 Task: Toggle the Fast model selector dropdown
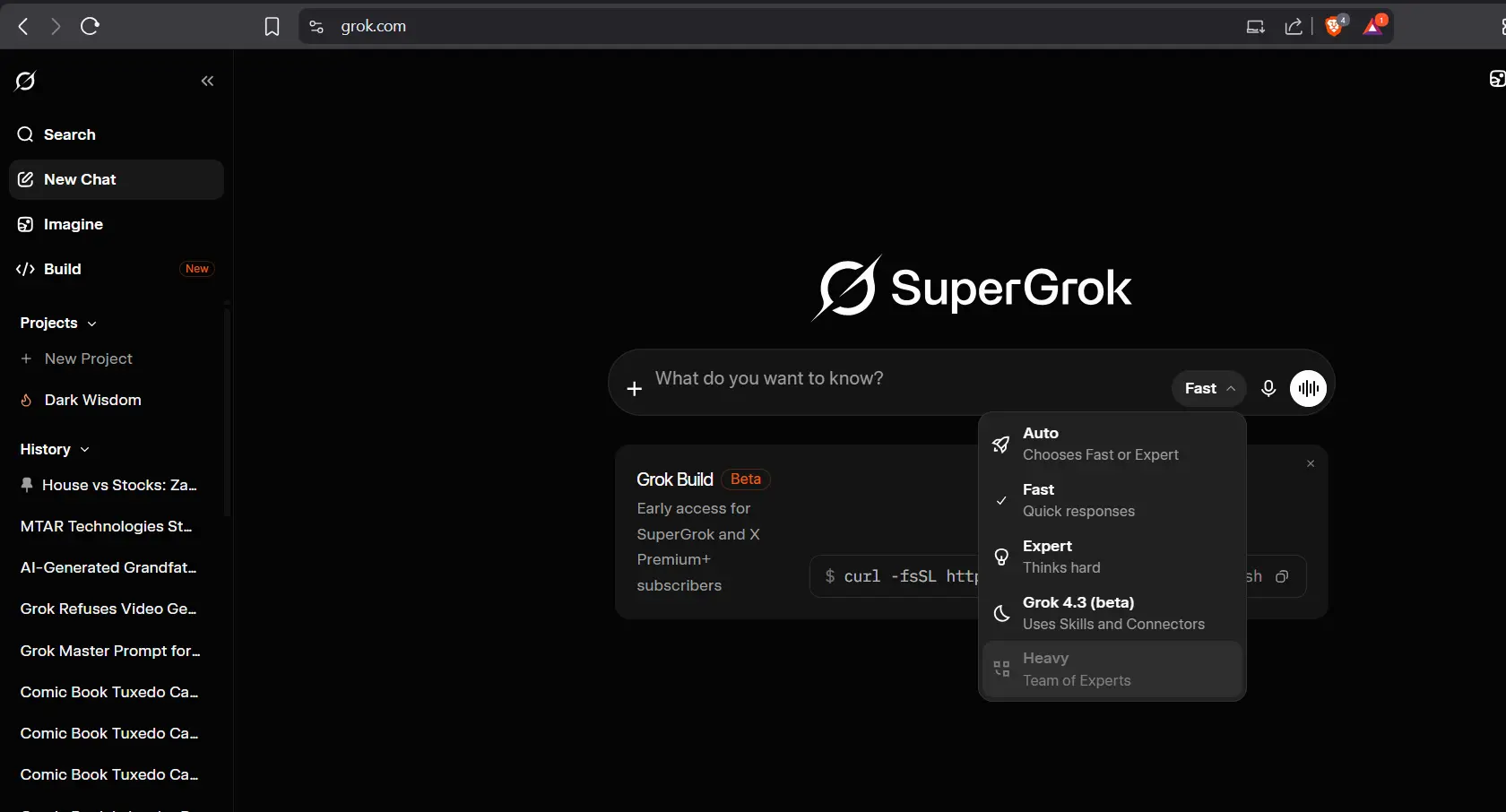click(1208, 388)
